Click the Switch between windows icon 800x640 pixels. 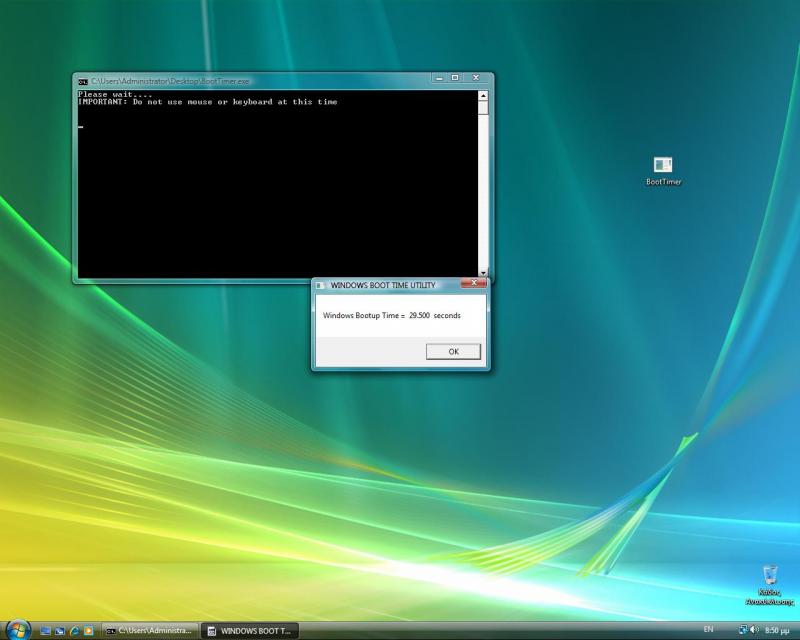click(60, 631)
